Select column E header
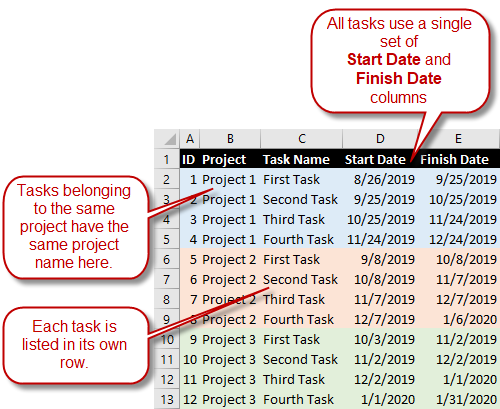 (459, 139)
